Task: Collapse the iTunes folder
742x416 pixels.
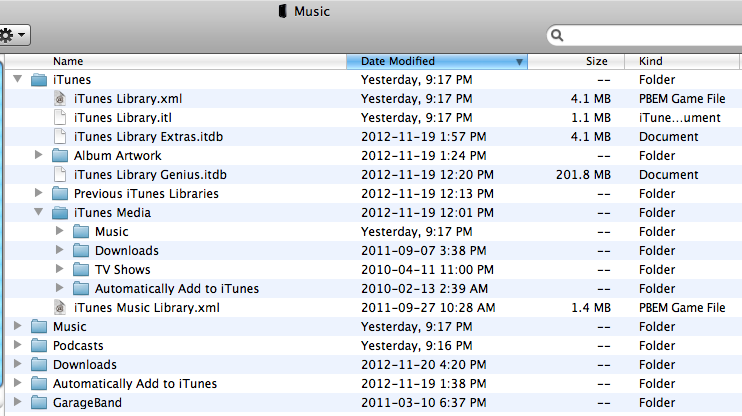Action: [18, 79]
